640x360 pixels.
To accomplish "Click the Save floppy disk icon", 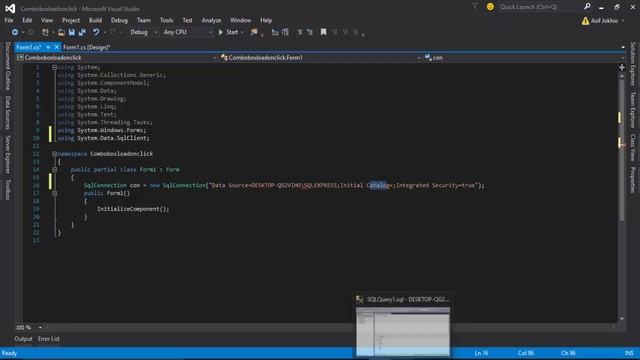I will pyautogui.click(x=72, y=32).
